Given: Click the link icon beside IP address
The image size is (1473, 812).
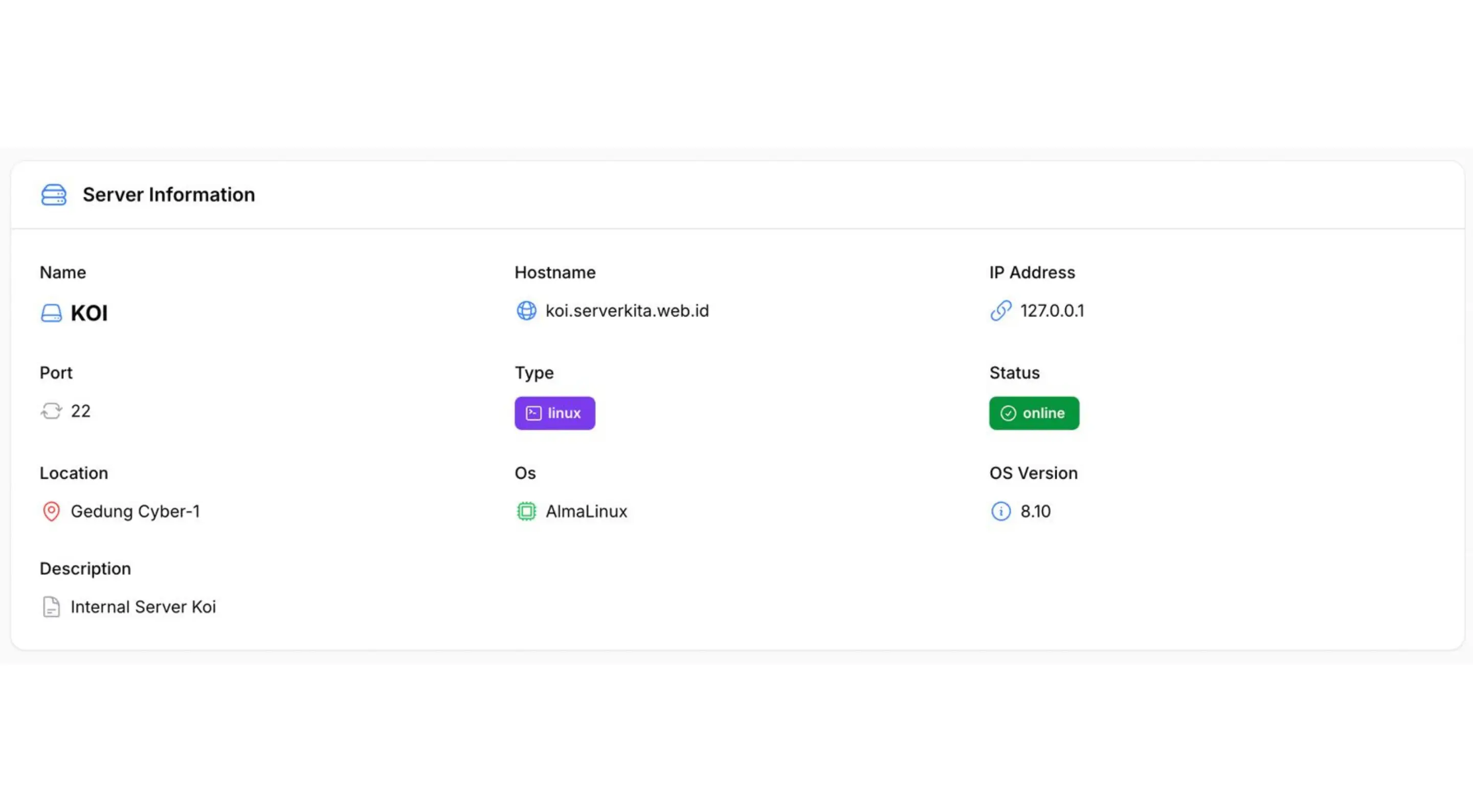Looking at the screenshot, I should click(x=1001, y=311).
